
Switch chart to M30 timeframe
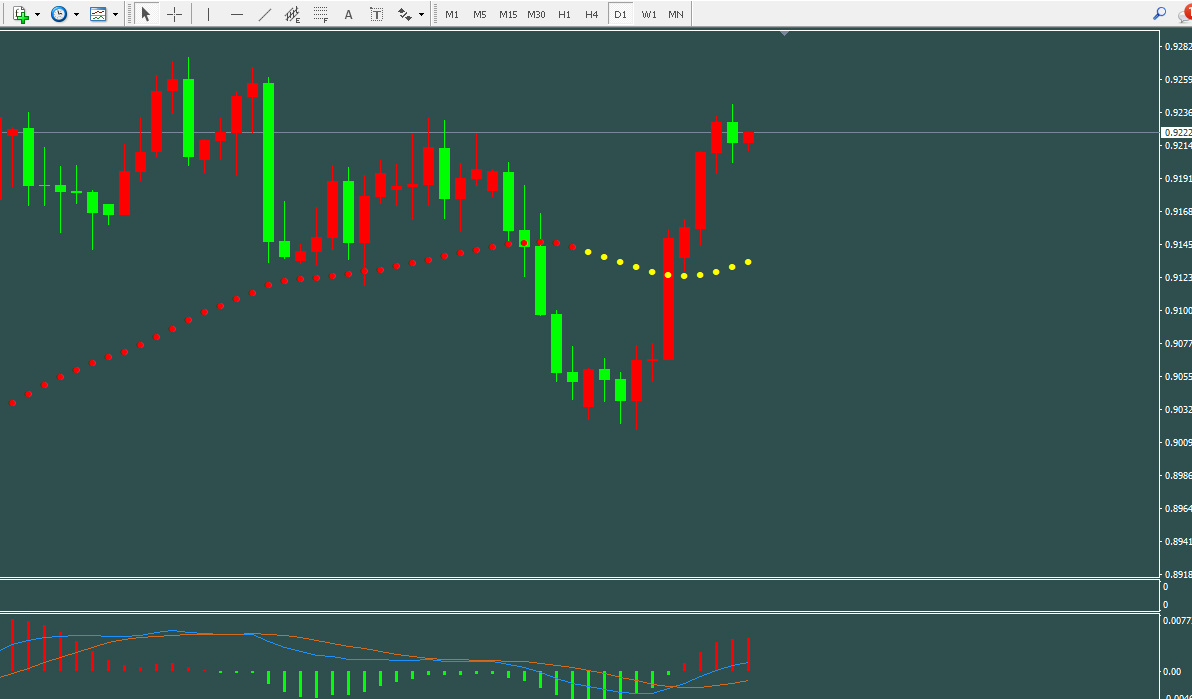(x=537, y=14)
